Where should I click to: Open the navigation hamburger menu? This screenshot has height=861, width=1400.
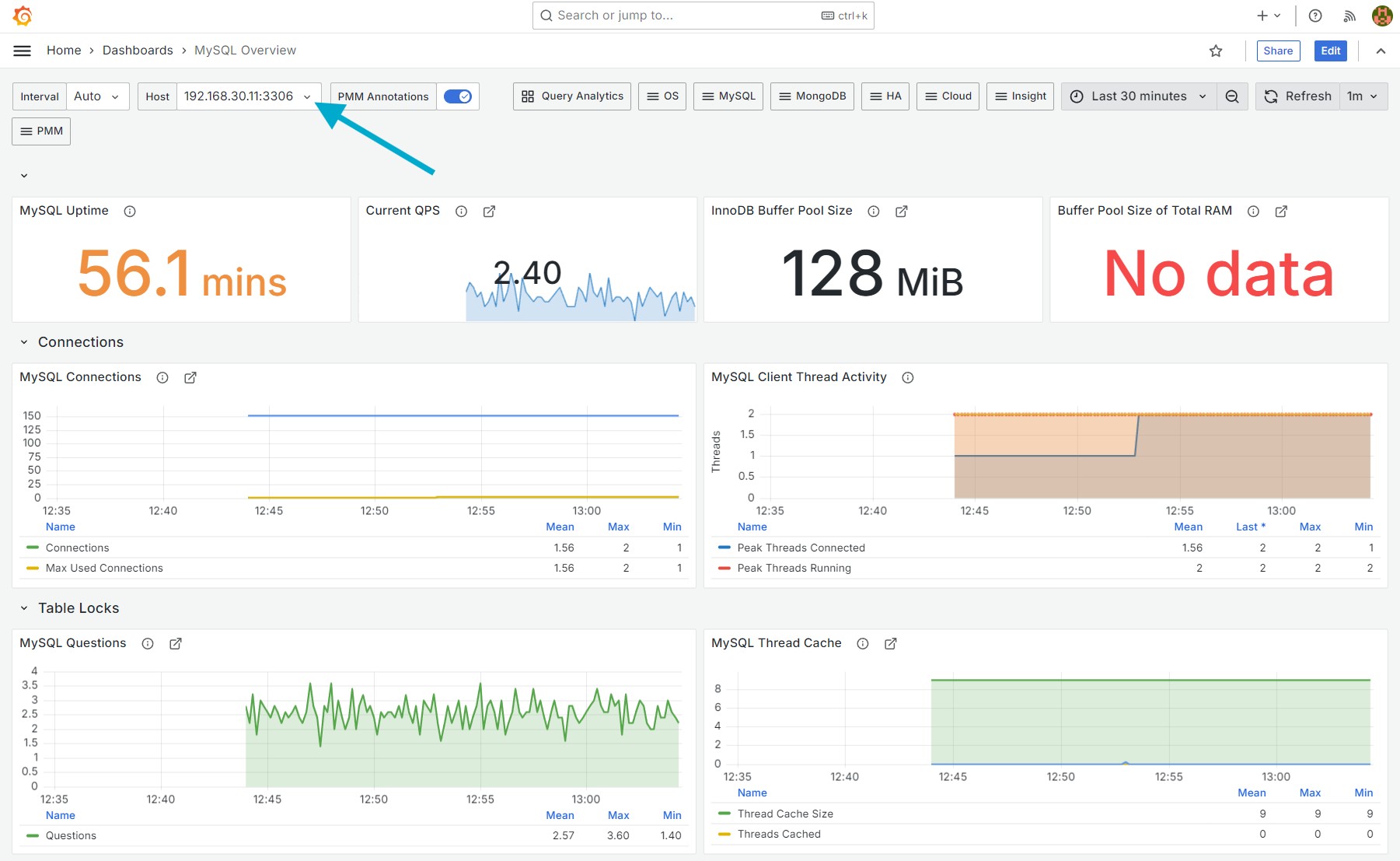(x=22, y=50)
